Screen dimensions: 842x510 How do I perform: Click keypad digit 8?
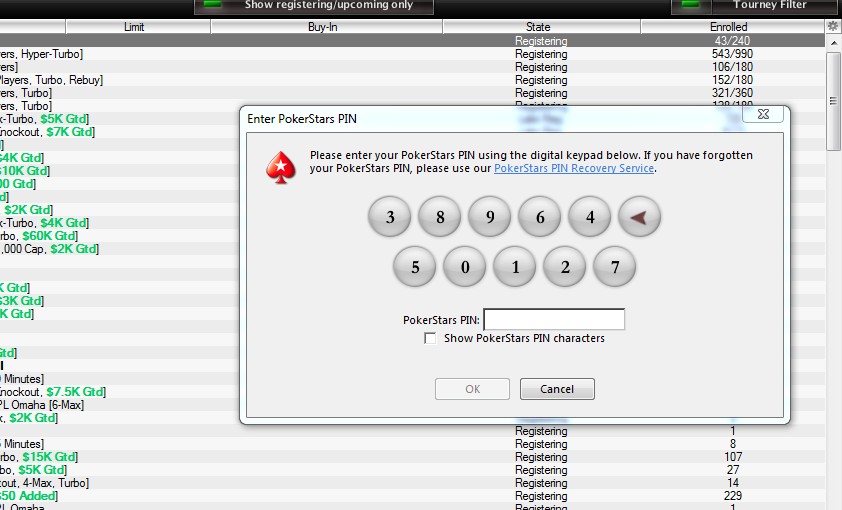(x=440, y=217)
